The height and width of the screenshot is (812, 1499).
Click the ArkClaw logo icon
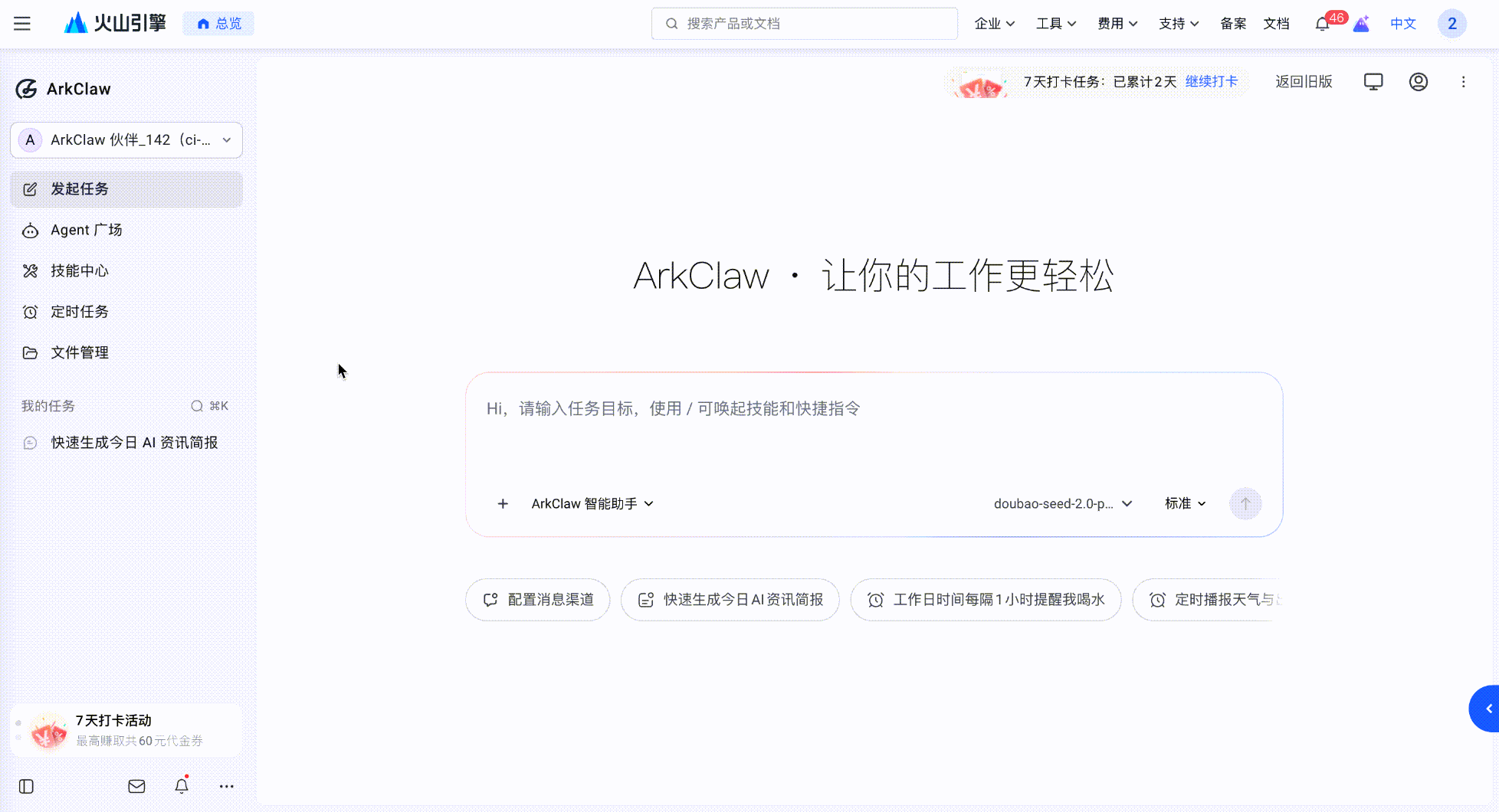point(26,89)
